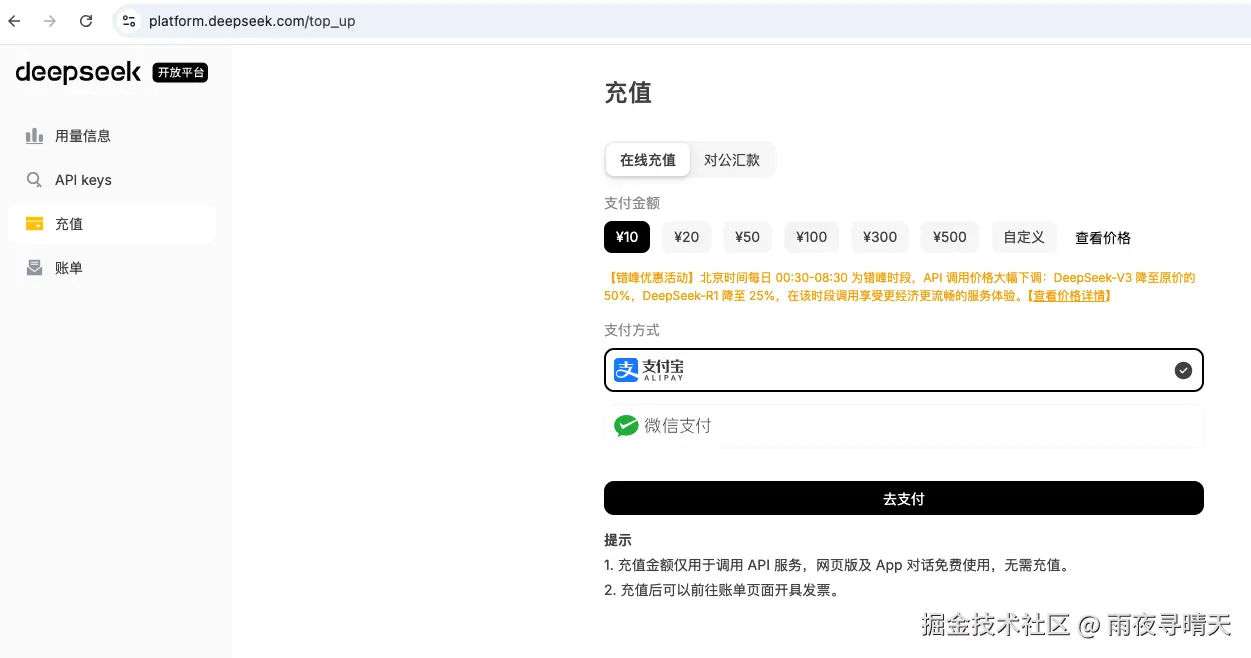Click the 支付方式 label
Viewport: 1251px width, 658px height.
pos(632,330)
